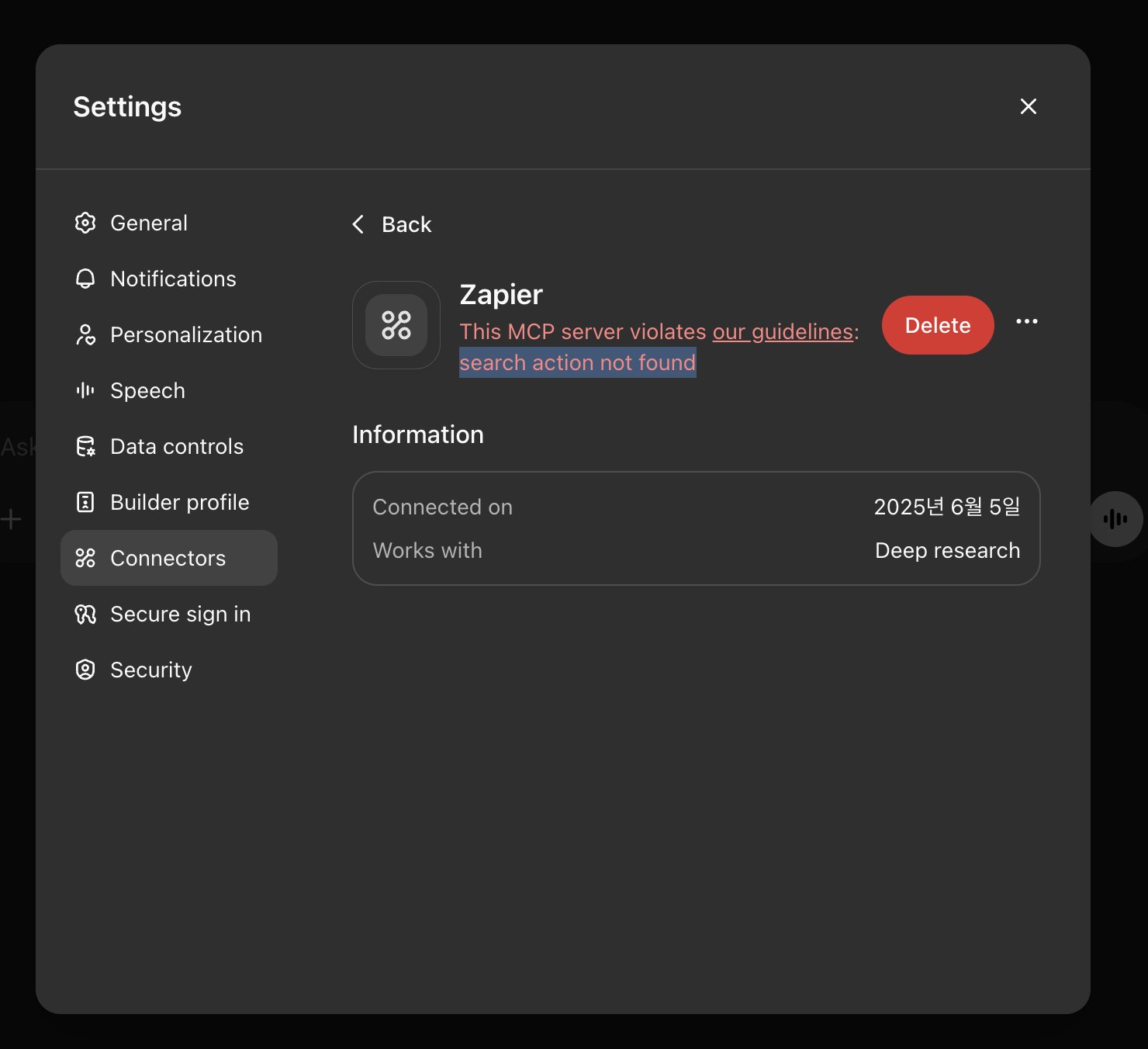
Task: Select the Connectors settings tab
Action: (x=169, y=558)
